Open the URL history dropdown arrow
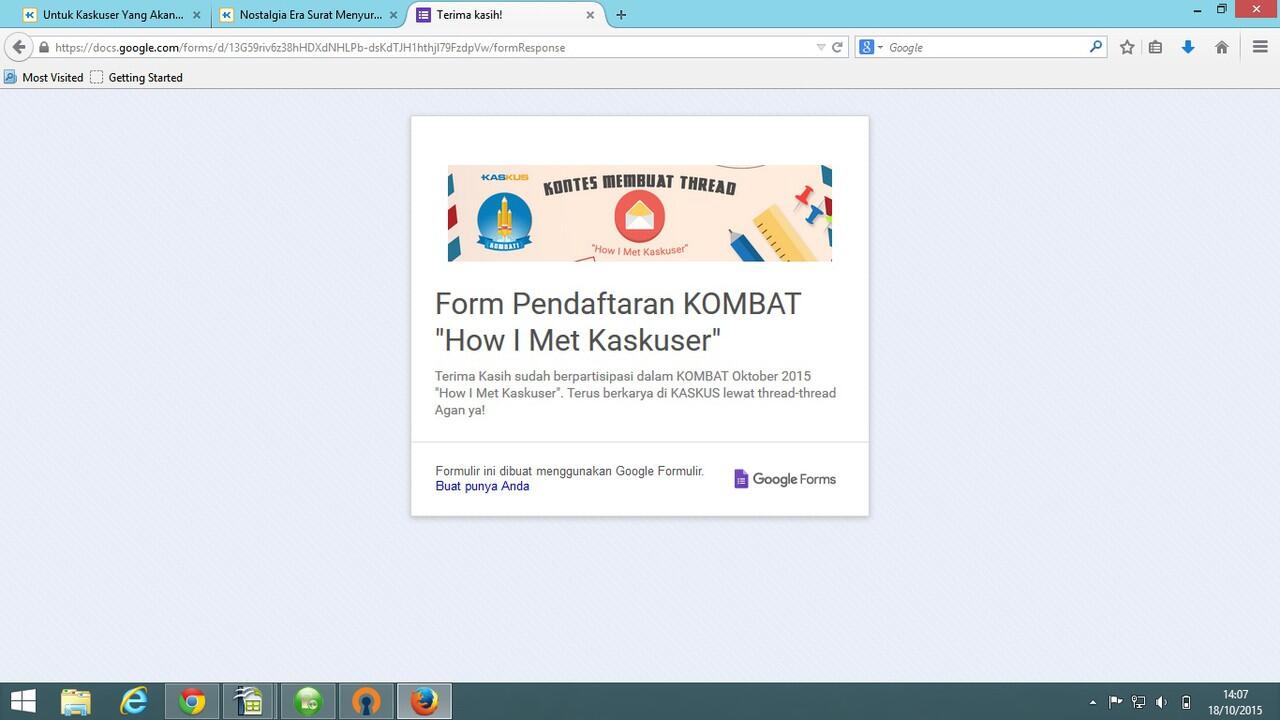Screen dimensions: 1280x720 click(821, 47)
